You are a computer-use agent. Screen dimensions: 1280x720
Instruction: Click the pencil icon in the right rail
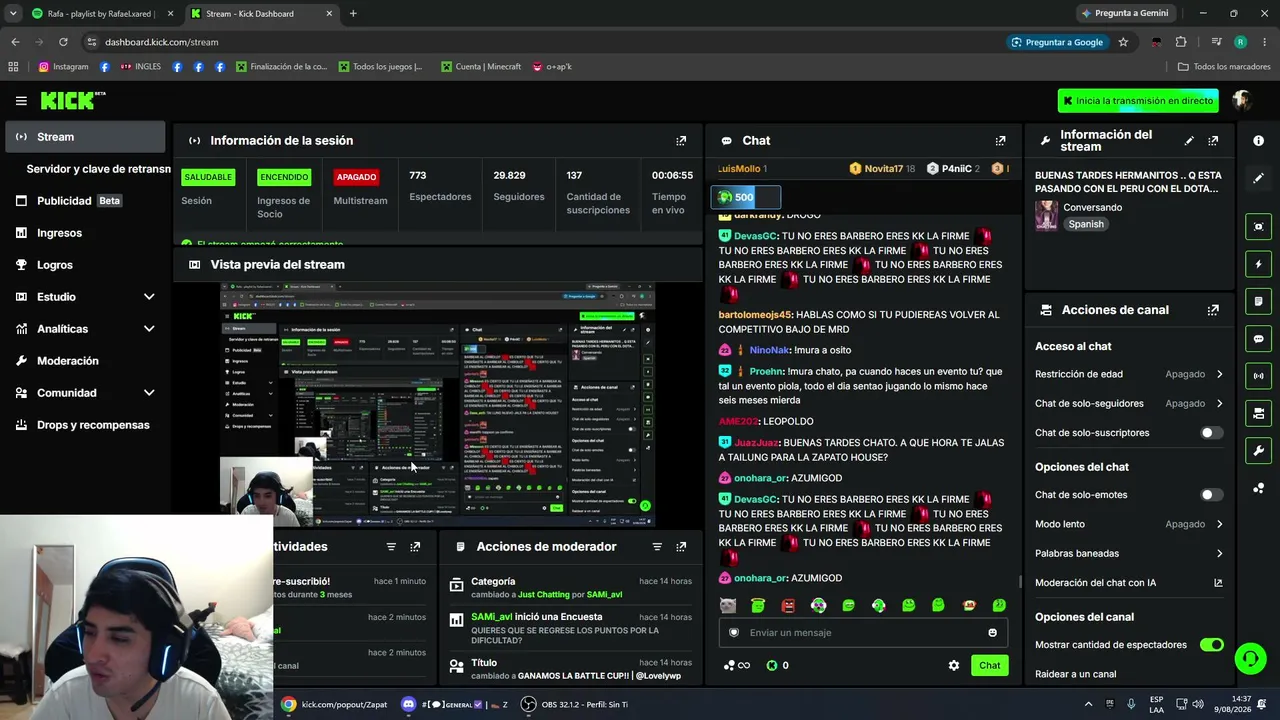[x=1258, y=178]
